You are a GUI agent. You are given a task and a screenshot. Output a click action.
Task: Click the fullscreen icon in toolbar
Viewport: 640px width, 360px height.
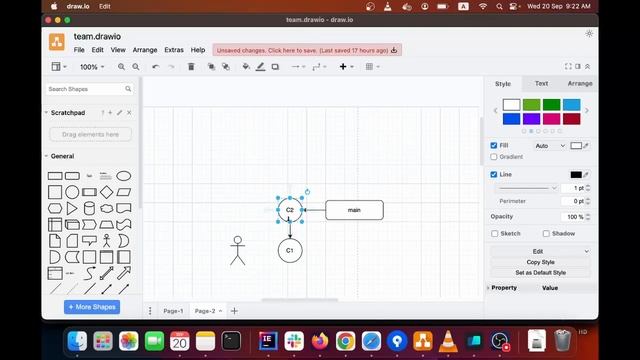[x=568, y=66]
